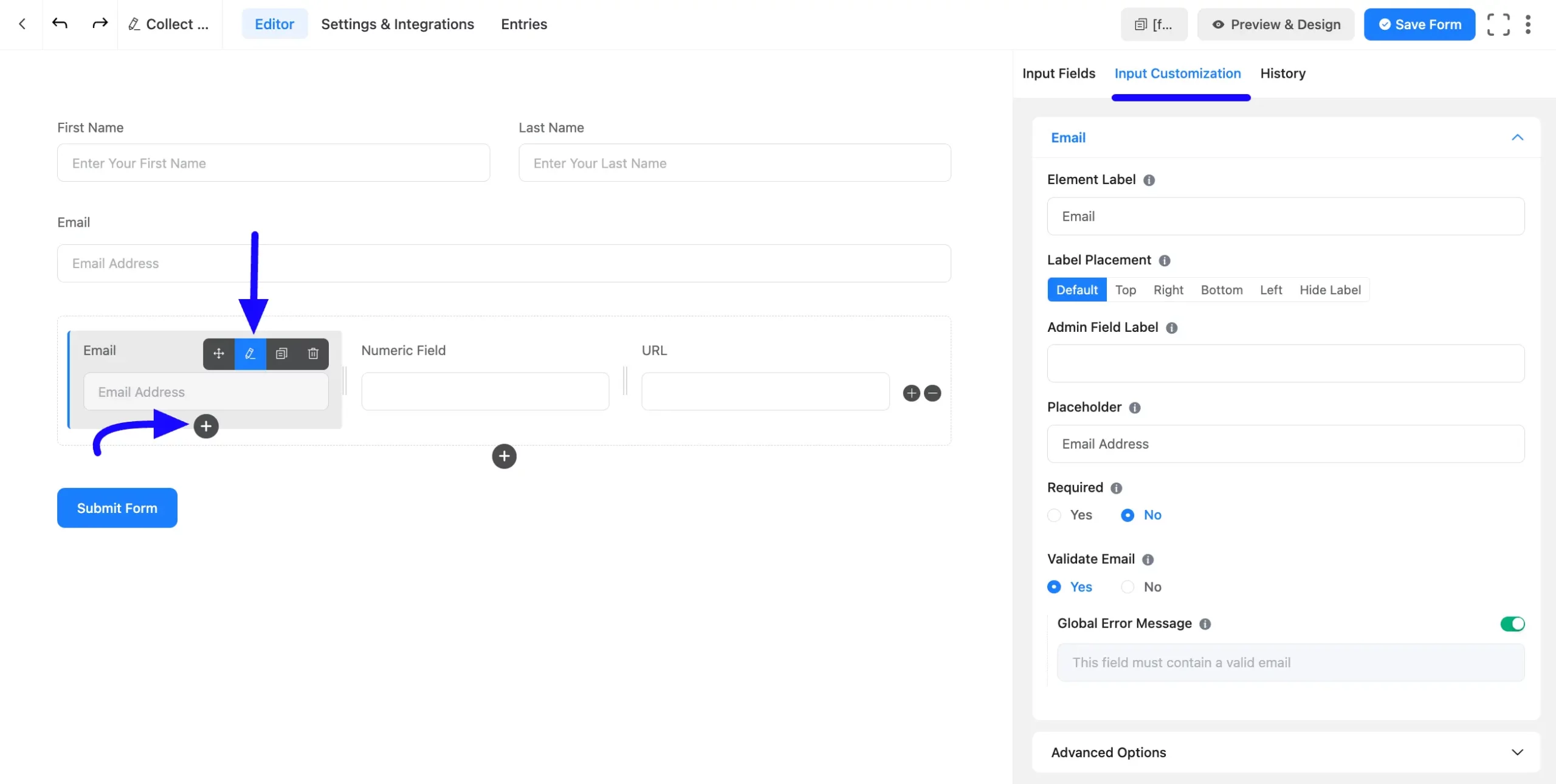Open the History tab
The image size is (1556, 784).
click(1283, 74)
